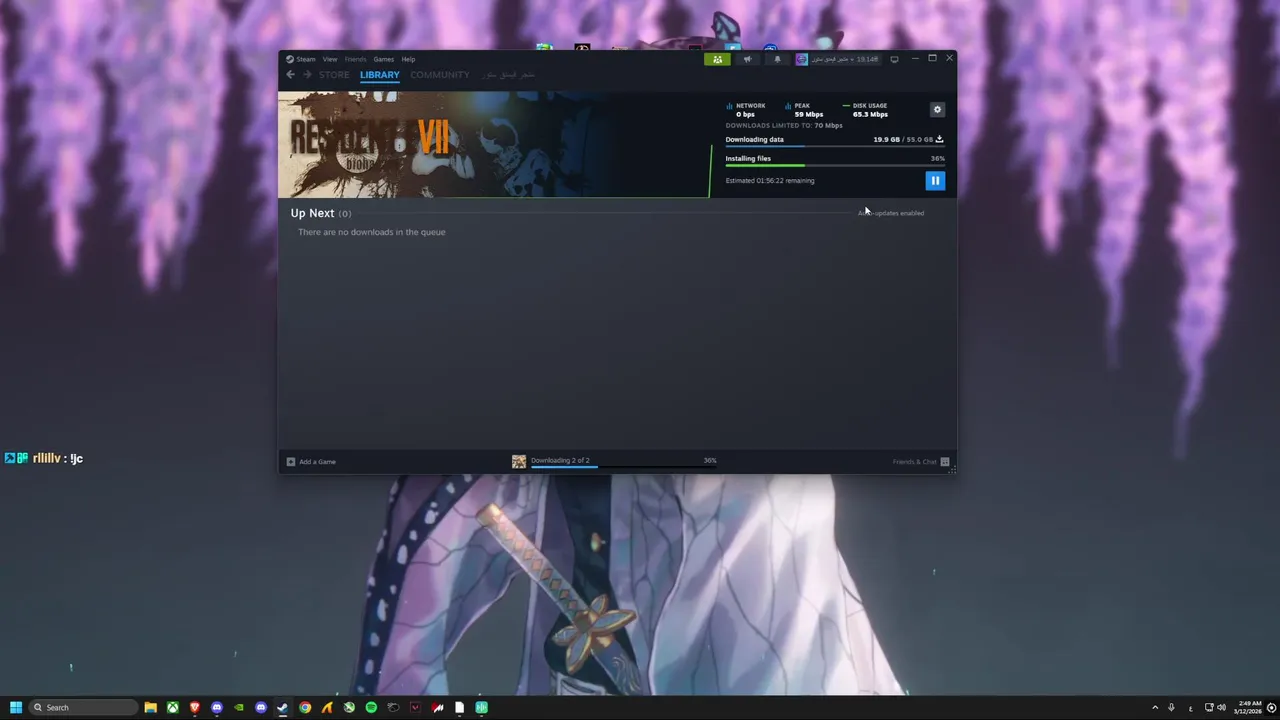Open the View menu
Screen dimensions: 1280x720
click(330, 59)
